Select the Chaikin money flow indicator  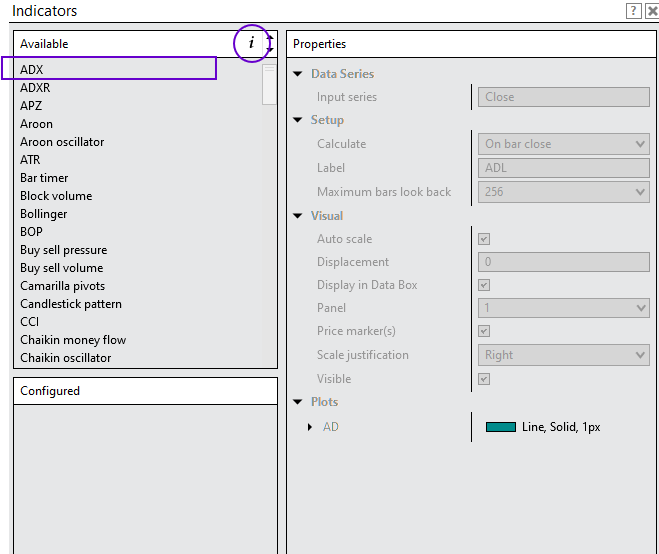click(73, 340)
